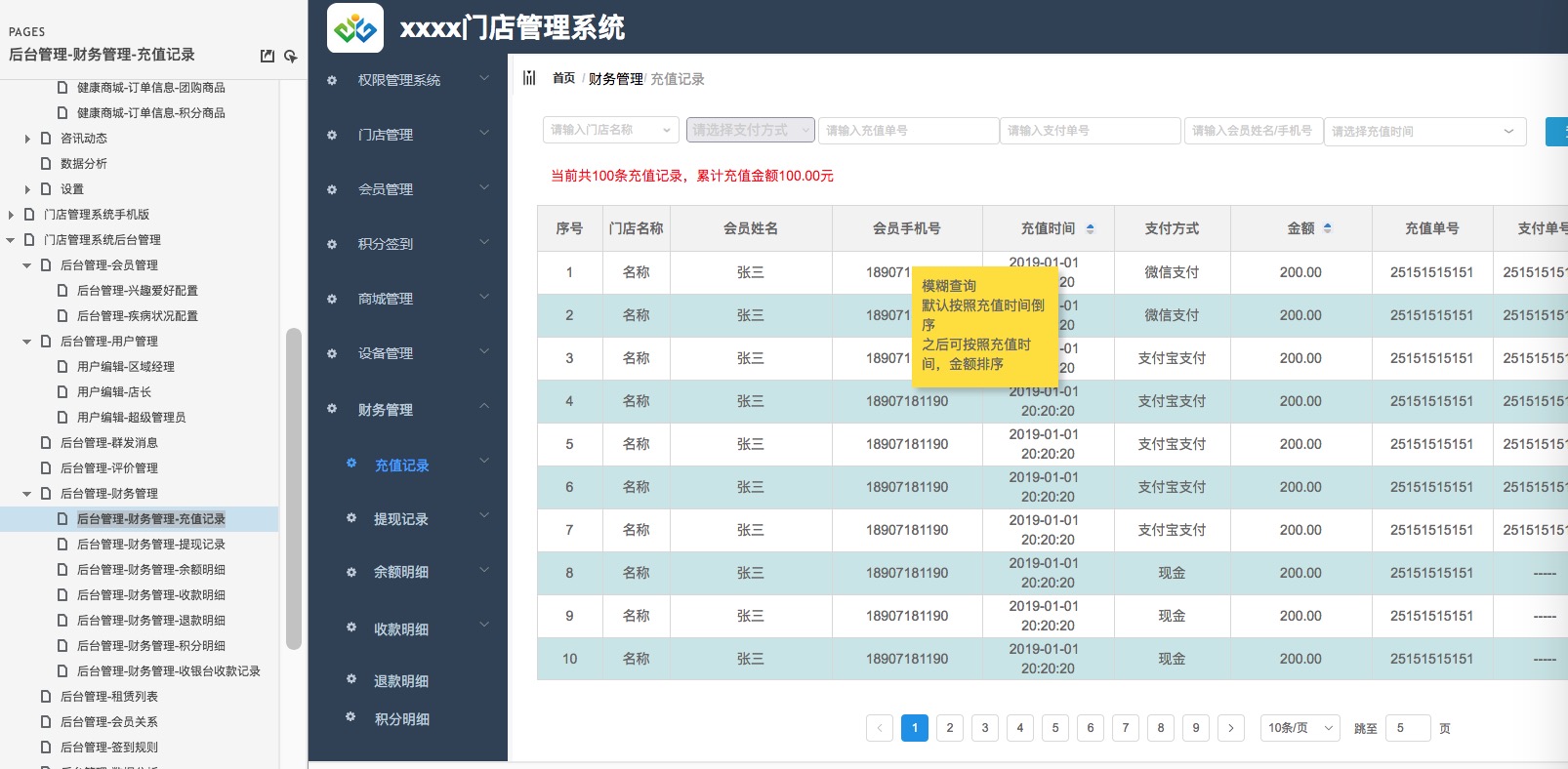Open 用户编辑-店长 page
Viewport: 1568px width, 769px height.
(x=114, y=392)
